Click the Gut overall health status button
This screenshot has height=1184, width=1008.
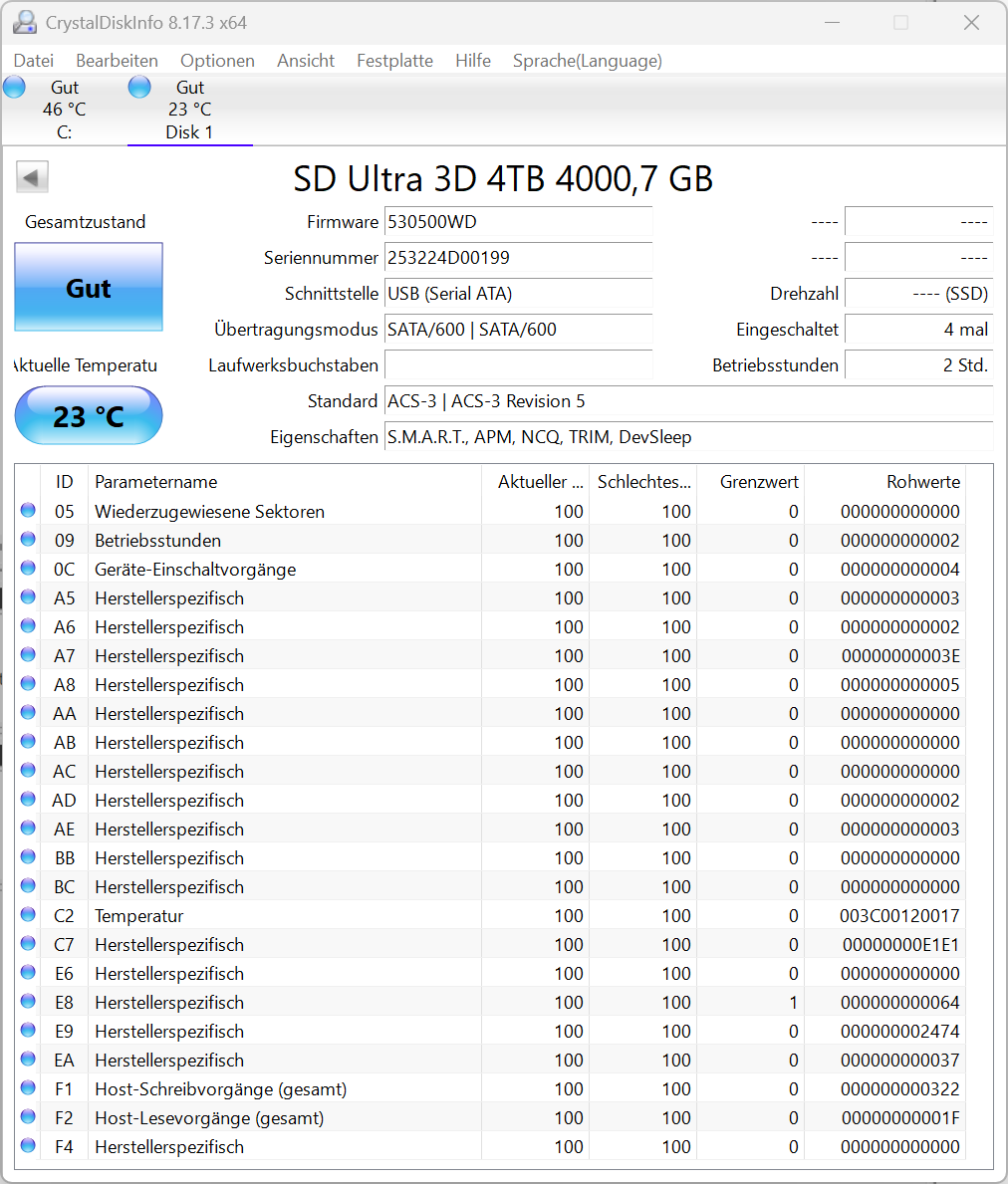coord(89,287)
